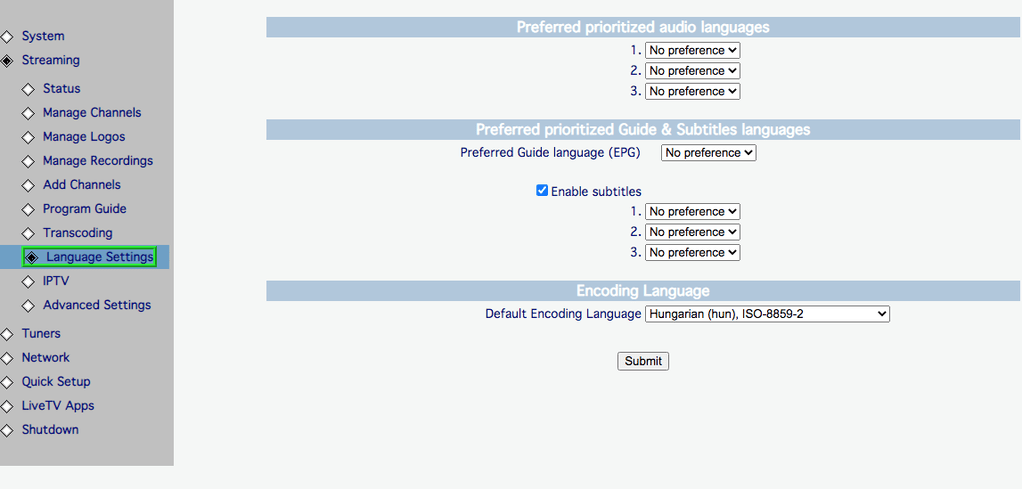This screenshot has height=489, width=1022.
Task: Go to Manage Channels page
Action: [92, 113]
